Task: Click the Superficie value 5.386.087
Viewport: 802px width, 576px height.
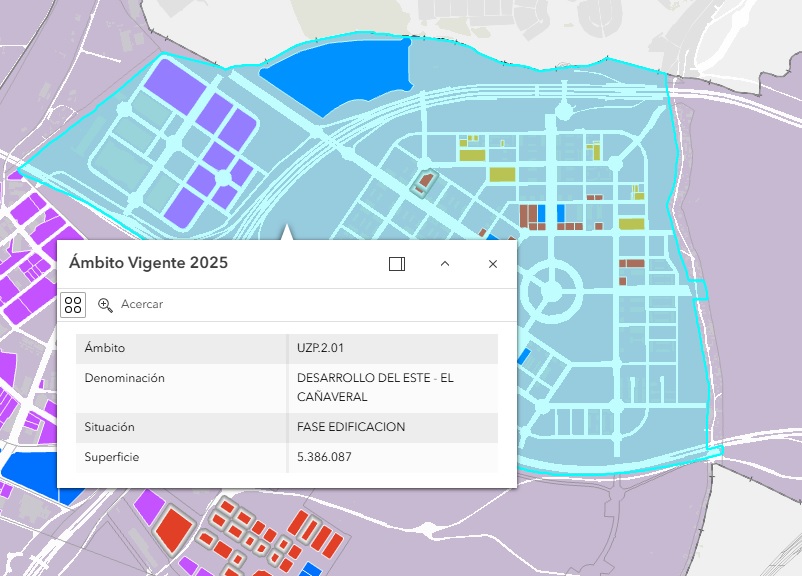Action: tap(324, 457)
